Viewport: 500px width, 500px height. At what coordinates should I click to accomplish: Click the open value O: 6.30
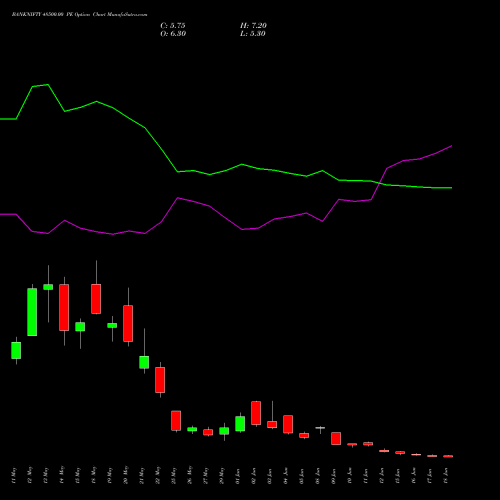click(x=173, y=34)
